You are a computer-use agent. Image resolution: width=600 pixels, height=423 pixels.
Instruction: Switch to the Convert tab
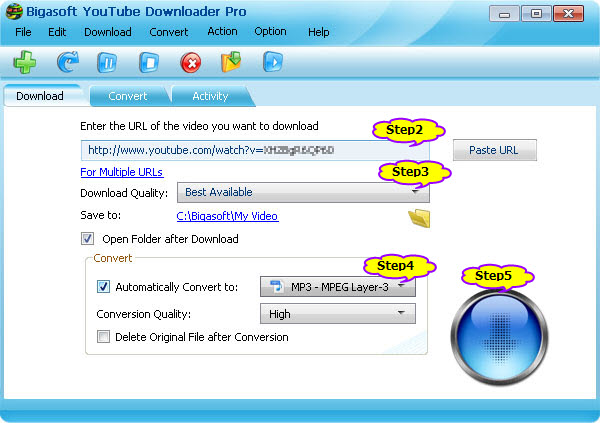click(x=128, y=96)
